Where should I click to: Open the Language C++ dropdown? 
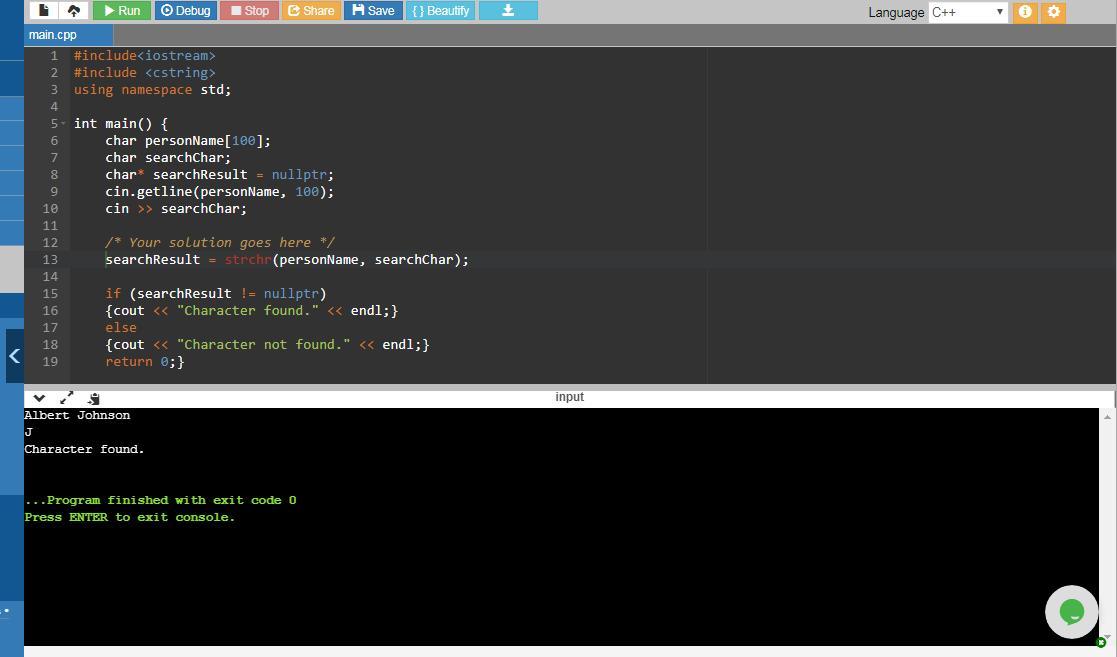[967, 12]
